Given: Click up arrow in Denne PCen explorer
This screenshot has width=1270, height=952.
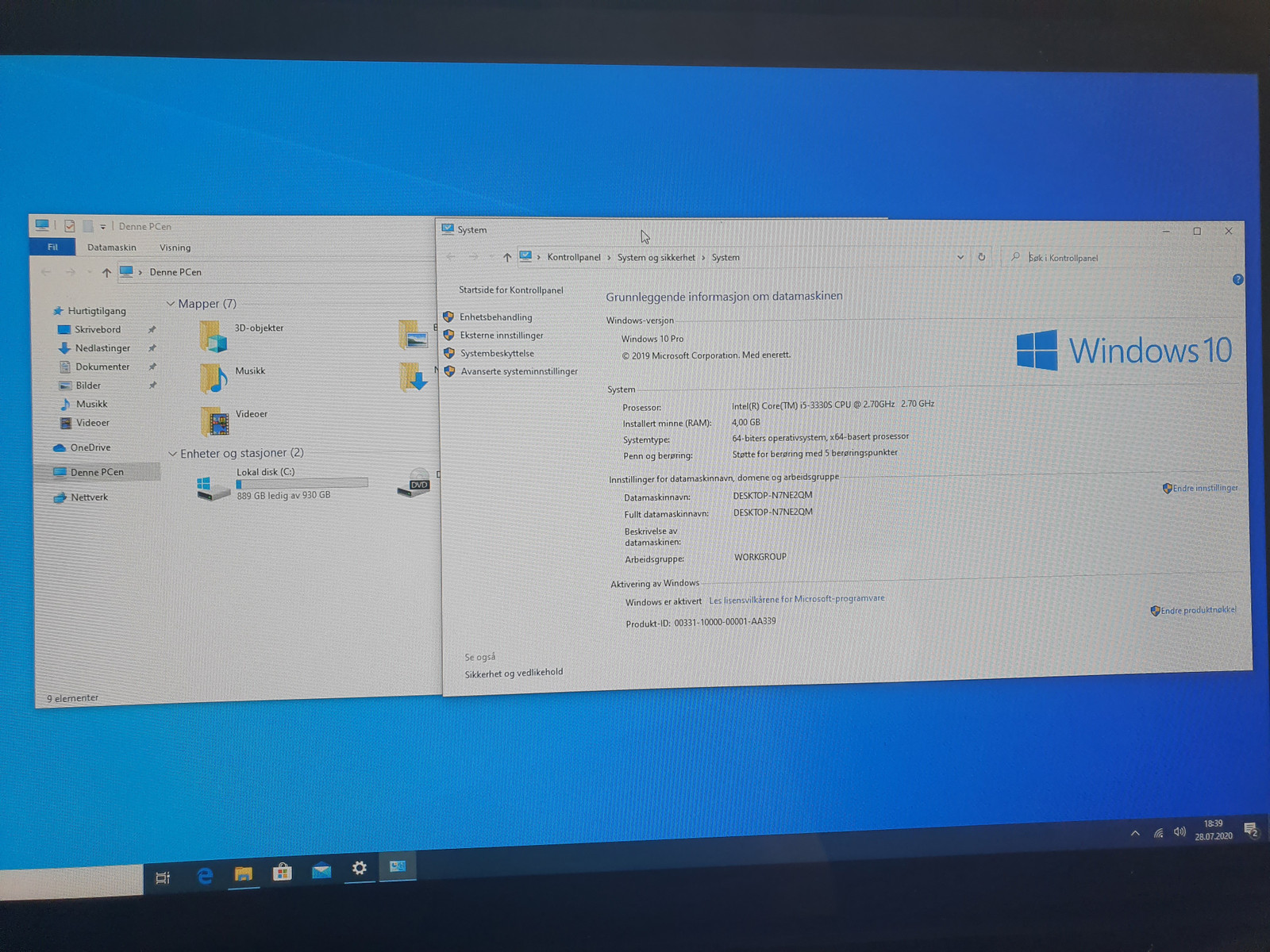Looking at the screenshot, I should (x=106, y=272).
